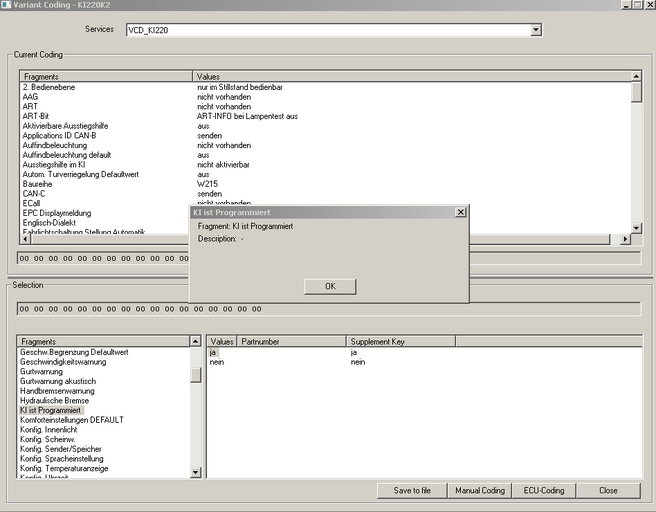656x512 pixels.
Task: Click Values header in Selection table
Action: click(222, 341)
